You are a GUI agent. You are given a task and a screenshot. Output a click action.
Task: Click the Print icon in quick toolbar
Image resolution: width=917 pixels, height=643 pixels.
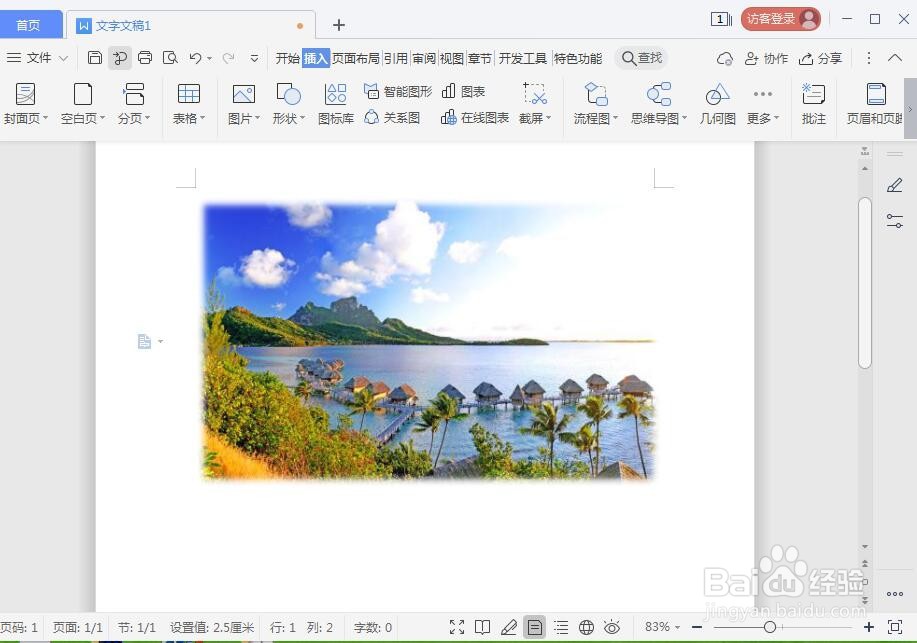tap(145, 57)
